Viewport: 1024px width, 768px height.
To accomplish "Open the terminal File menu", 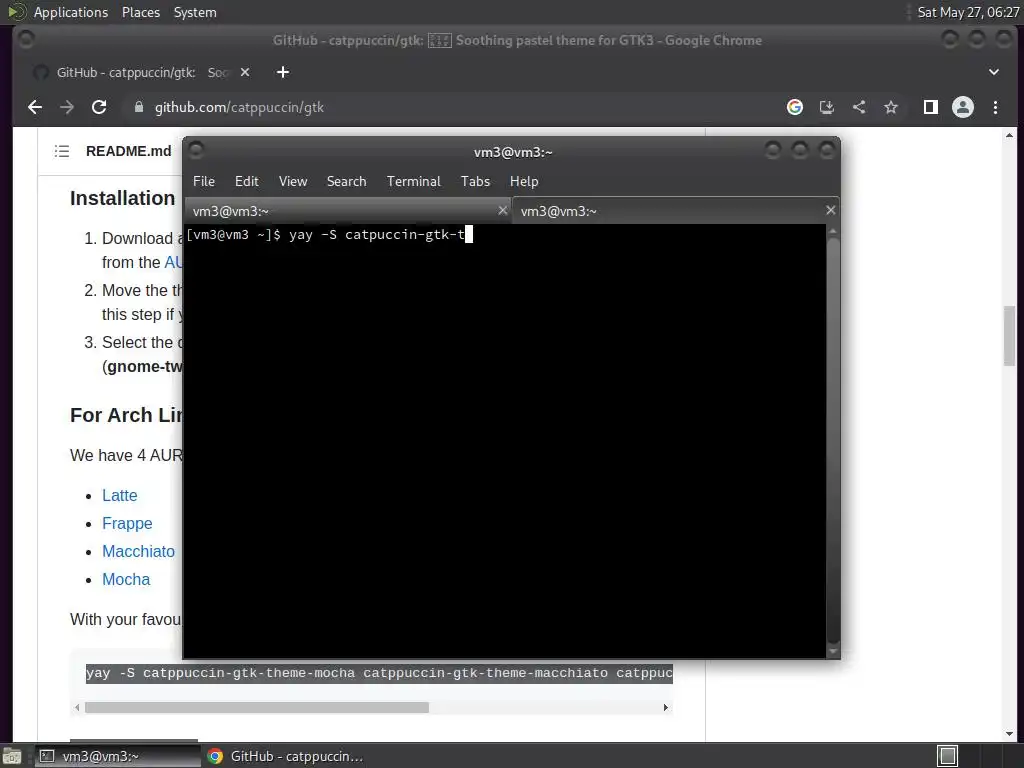I will pos(204,181).
